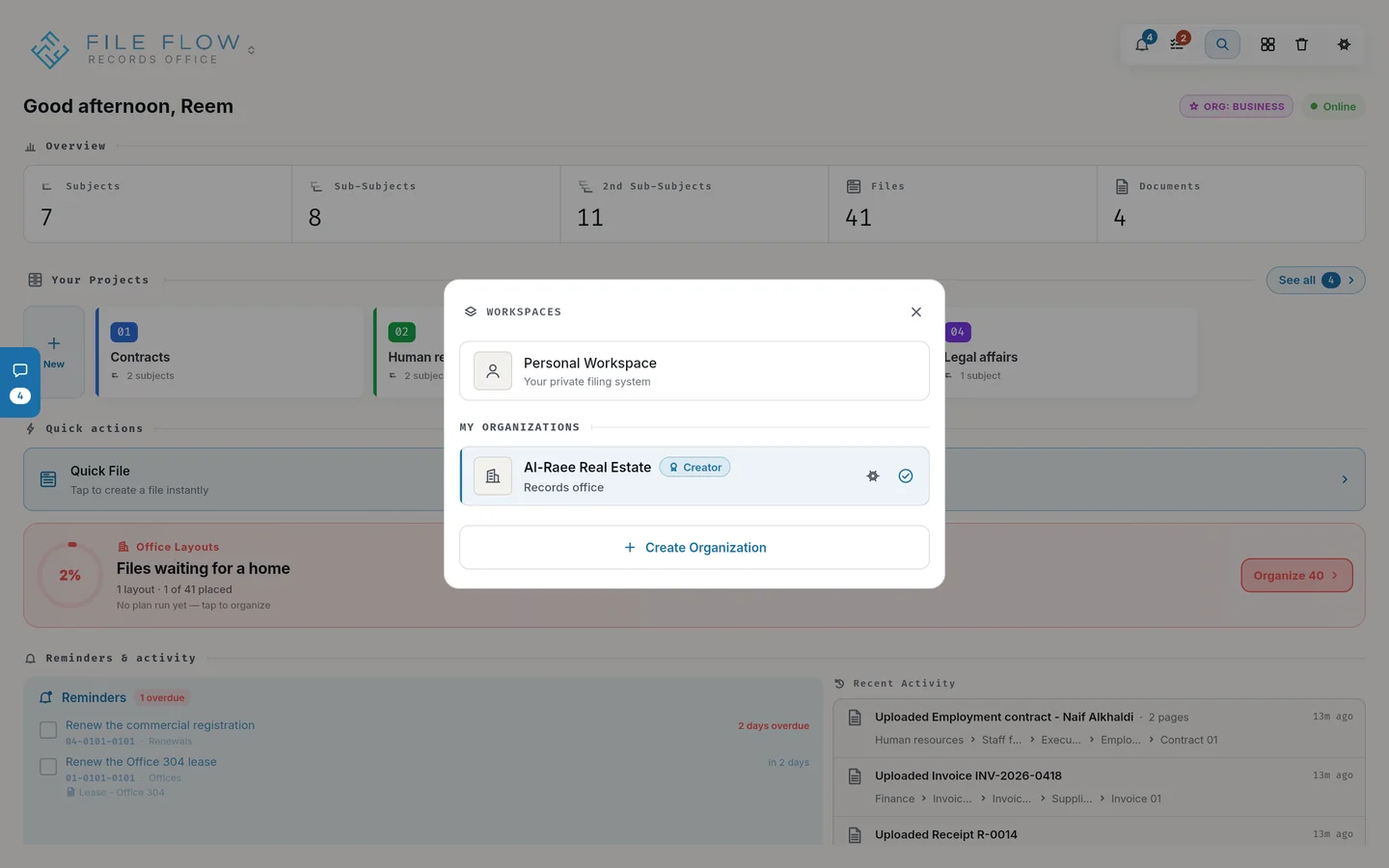Click the Quick File document icon
The image size is (1389, 868).
coord(48,479)
